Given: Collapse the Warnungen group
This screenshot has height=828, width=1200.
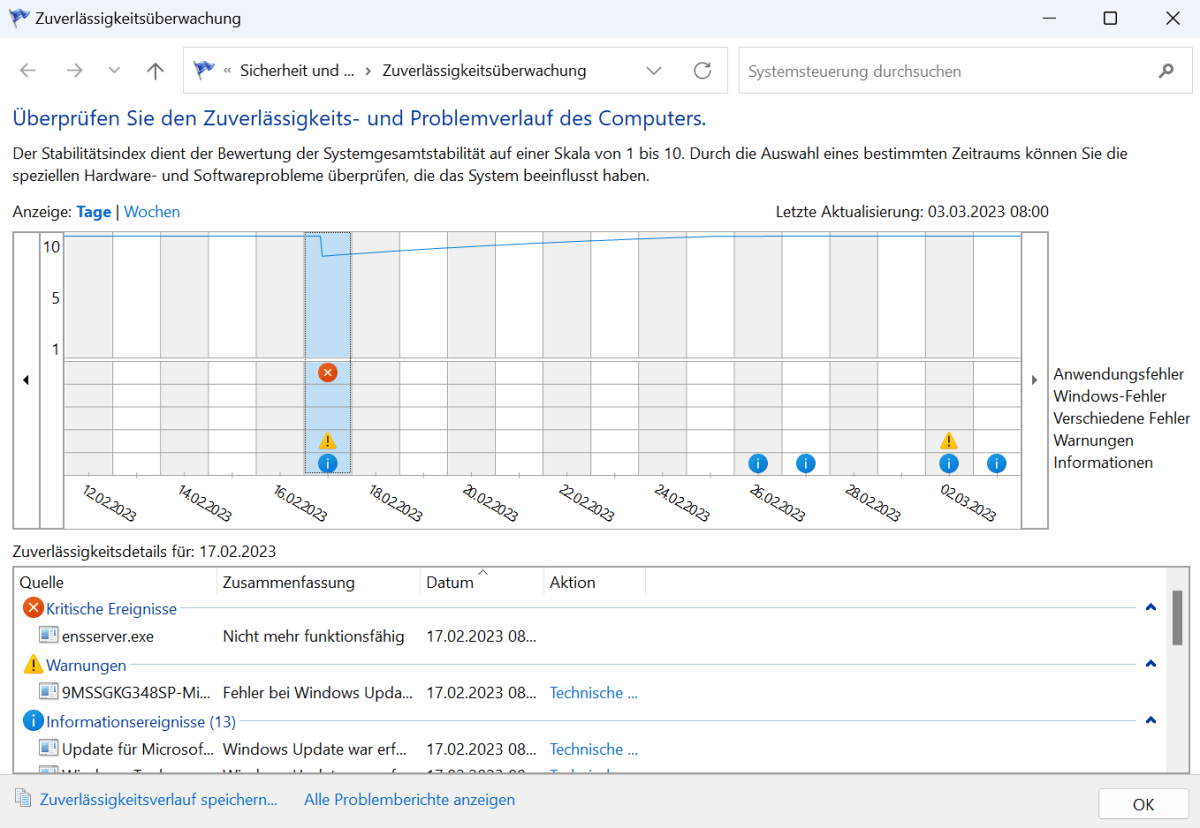Looking at the screenshot, I should pyautogui.click(x=1150, y=664).
